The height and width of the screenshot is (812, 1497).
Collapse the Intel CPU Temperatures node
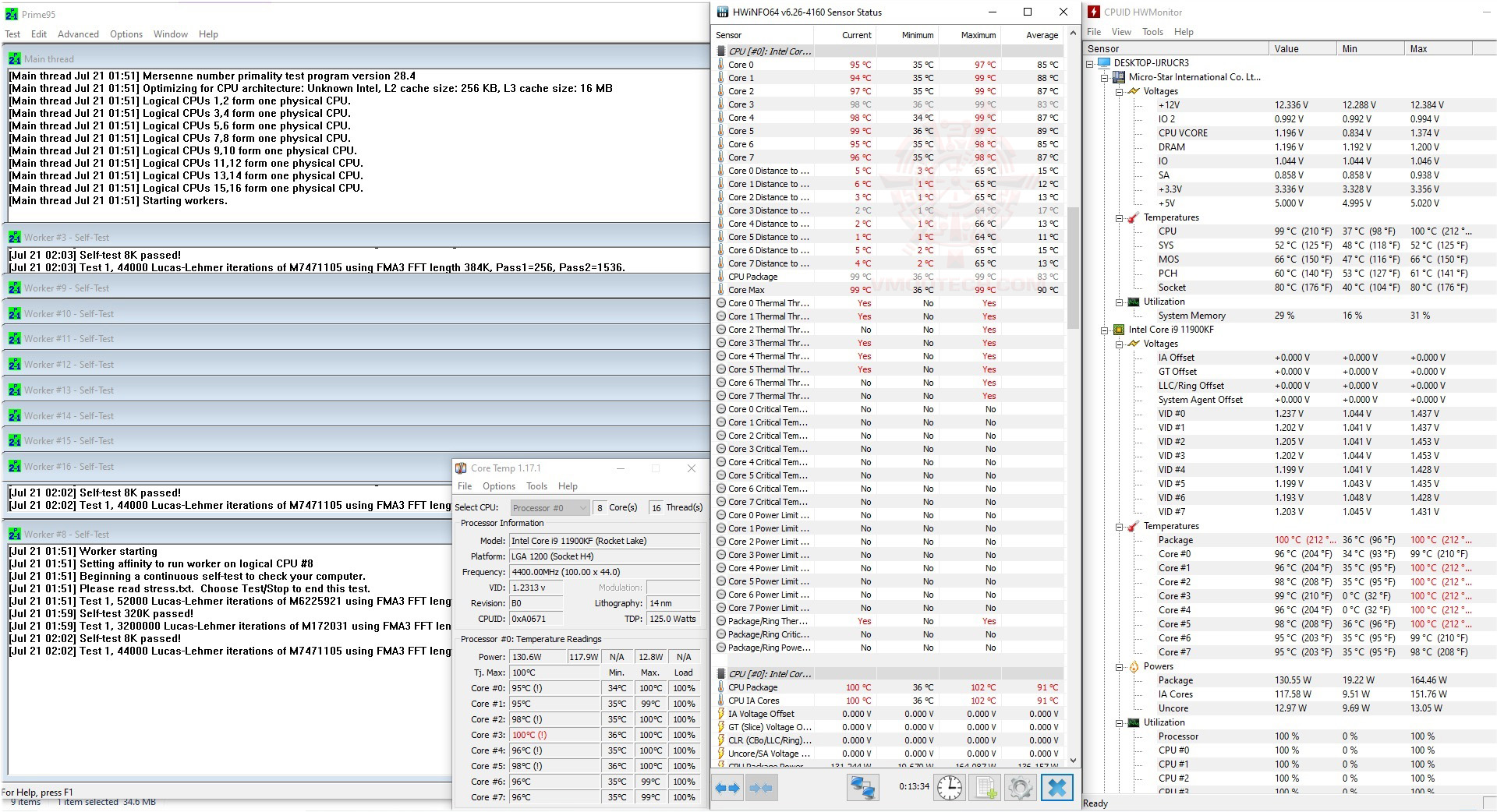coord(1119,527)
